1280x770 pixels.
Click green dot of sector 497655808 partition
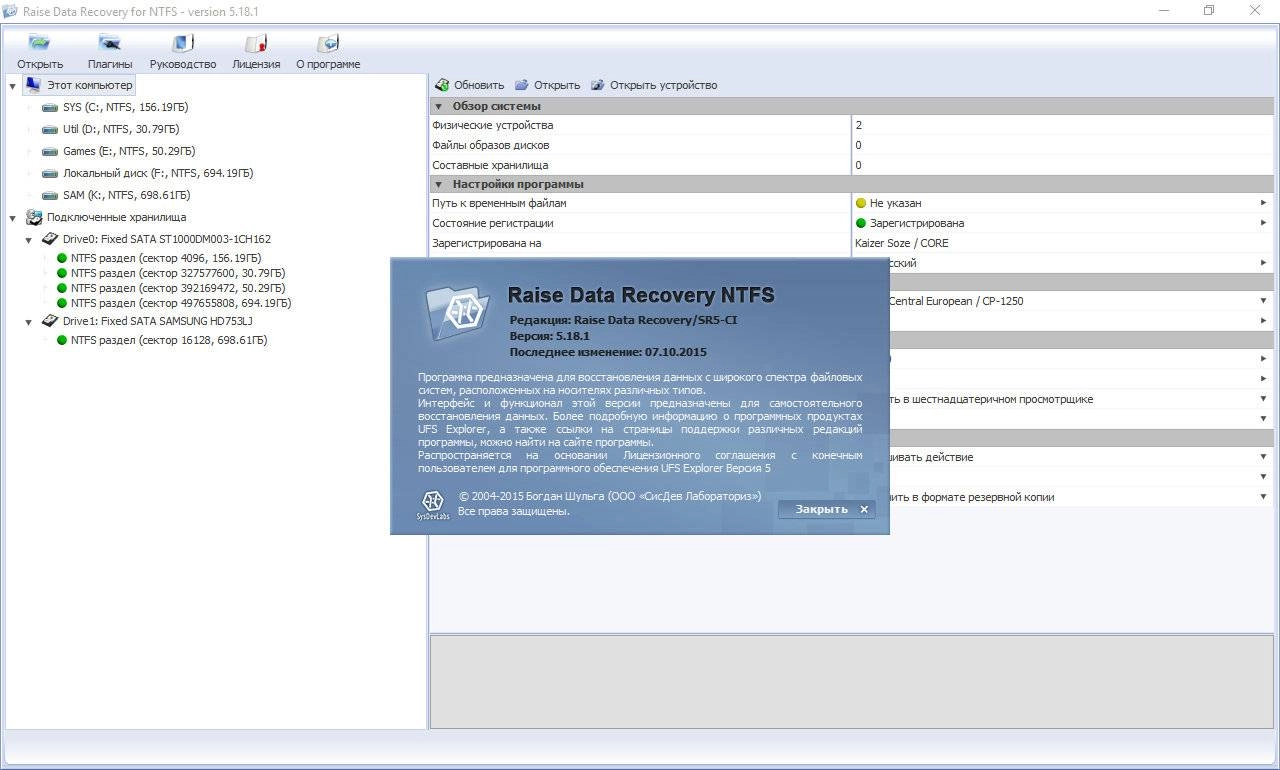(x=62, y=303)
